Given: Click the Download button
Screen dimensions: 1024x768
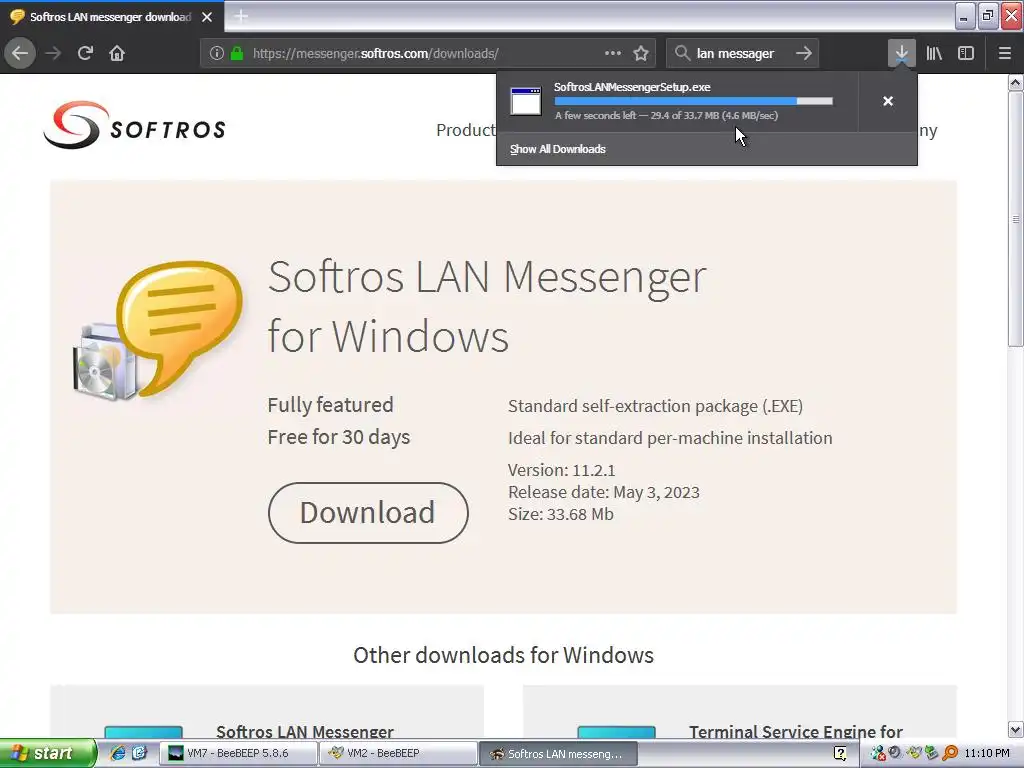Looking at the screenshot, I should [368, 513].
